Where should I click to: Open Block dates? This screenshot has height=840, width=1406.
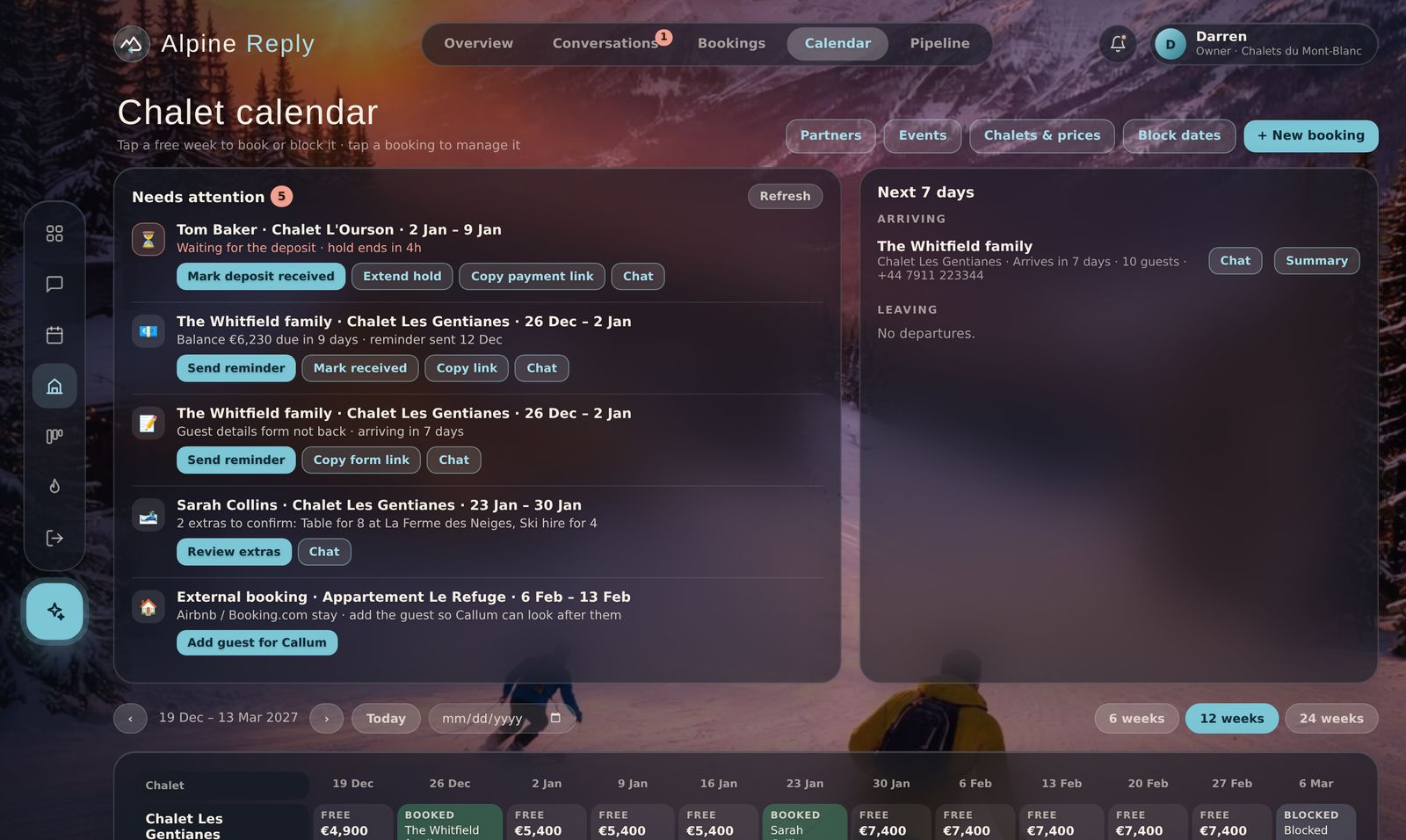(1179, 136)
